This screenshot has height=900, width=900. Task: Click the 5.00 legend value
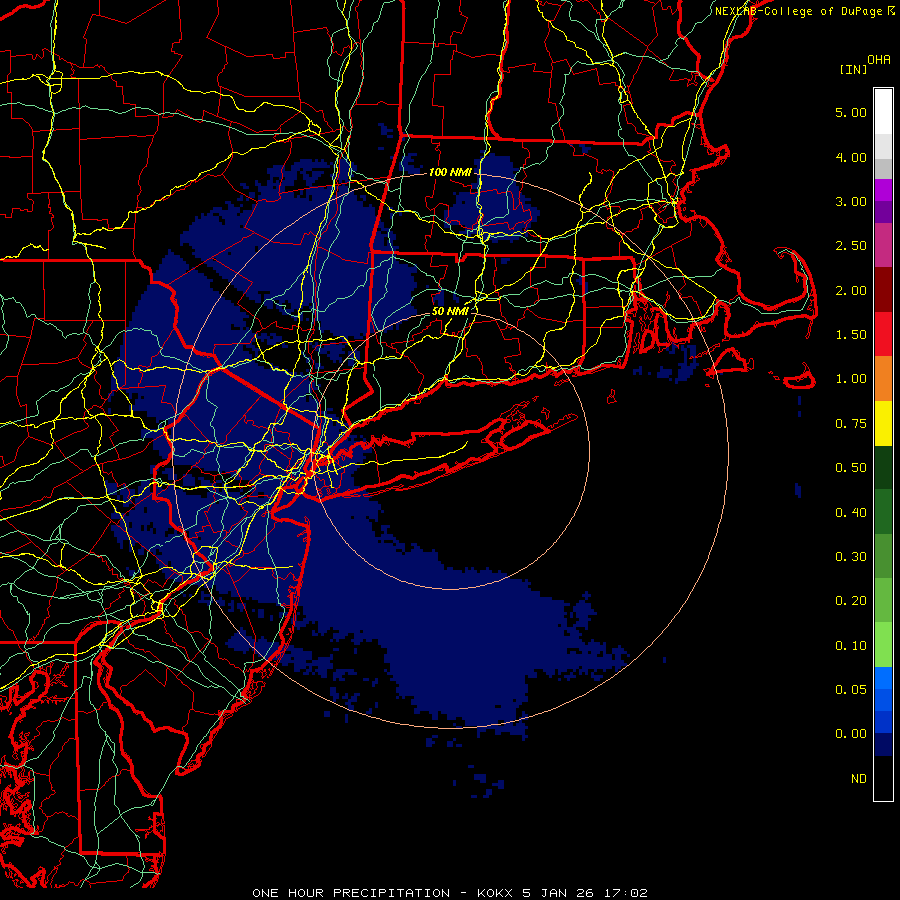pos(851,112)
